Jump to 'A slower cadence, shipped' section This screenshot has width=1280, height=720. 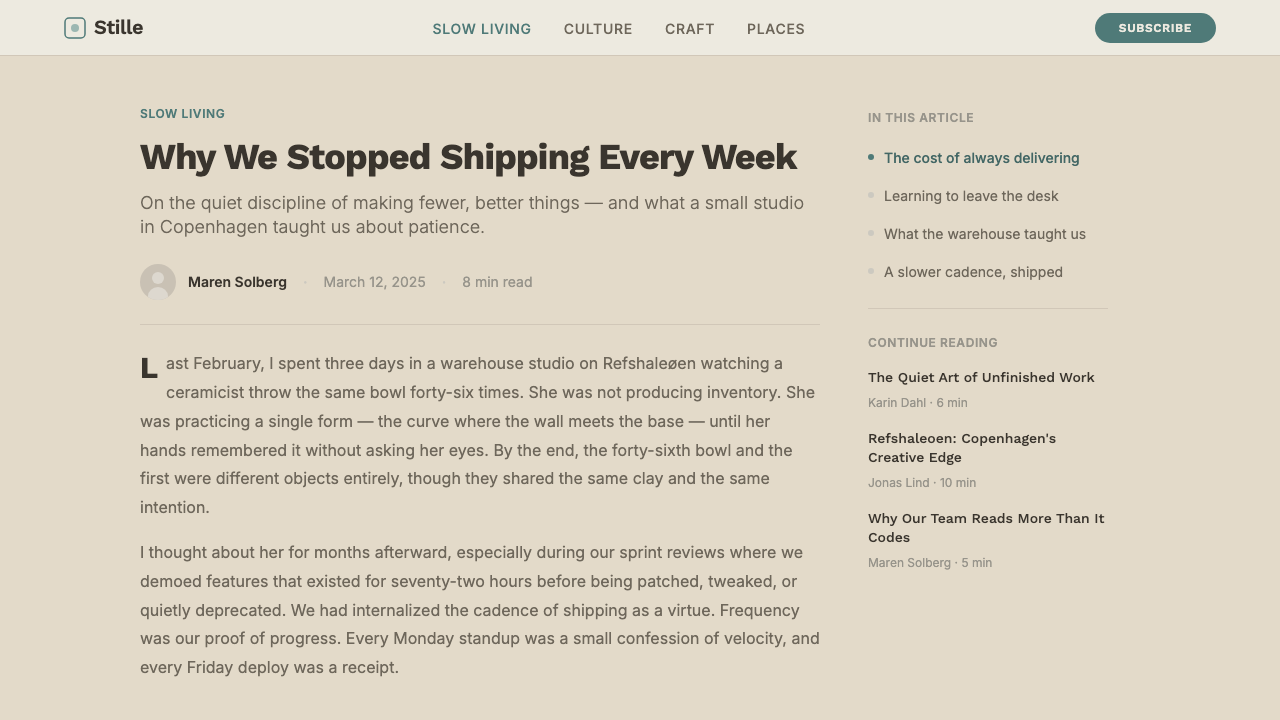973,272
